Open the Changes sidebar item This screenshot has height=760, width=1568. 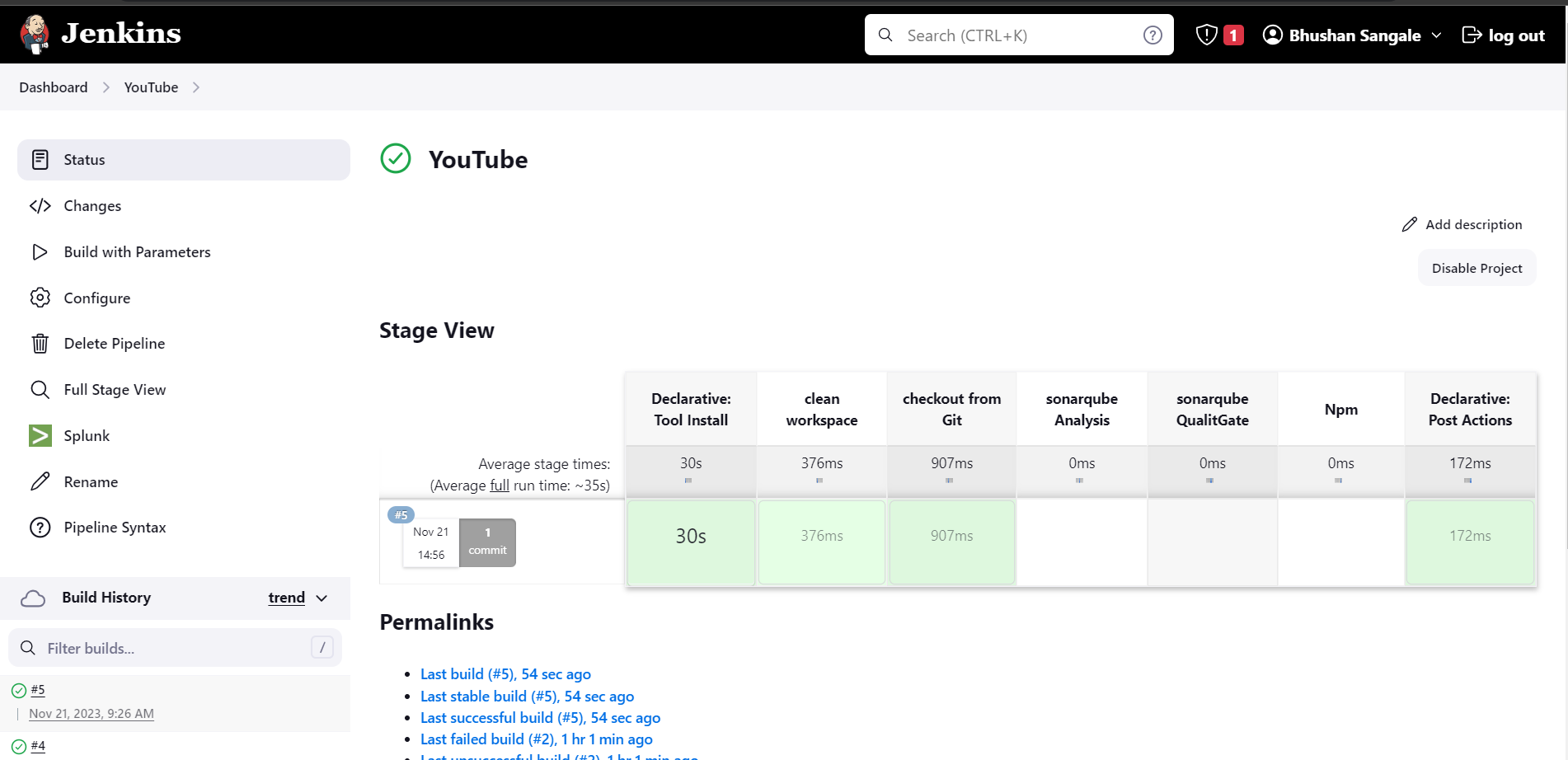(x=92, y=206)
